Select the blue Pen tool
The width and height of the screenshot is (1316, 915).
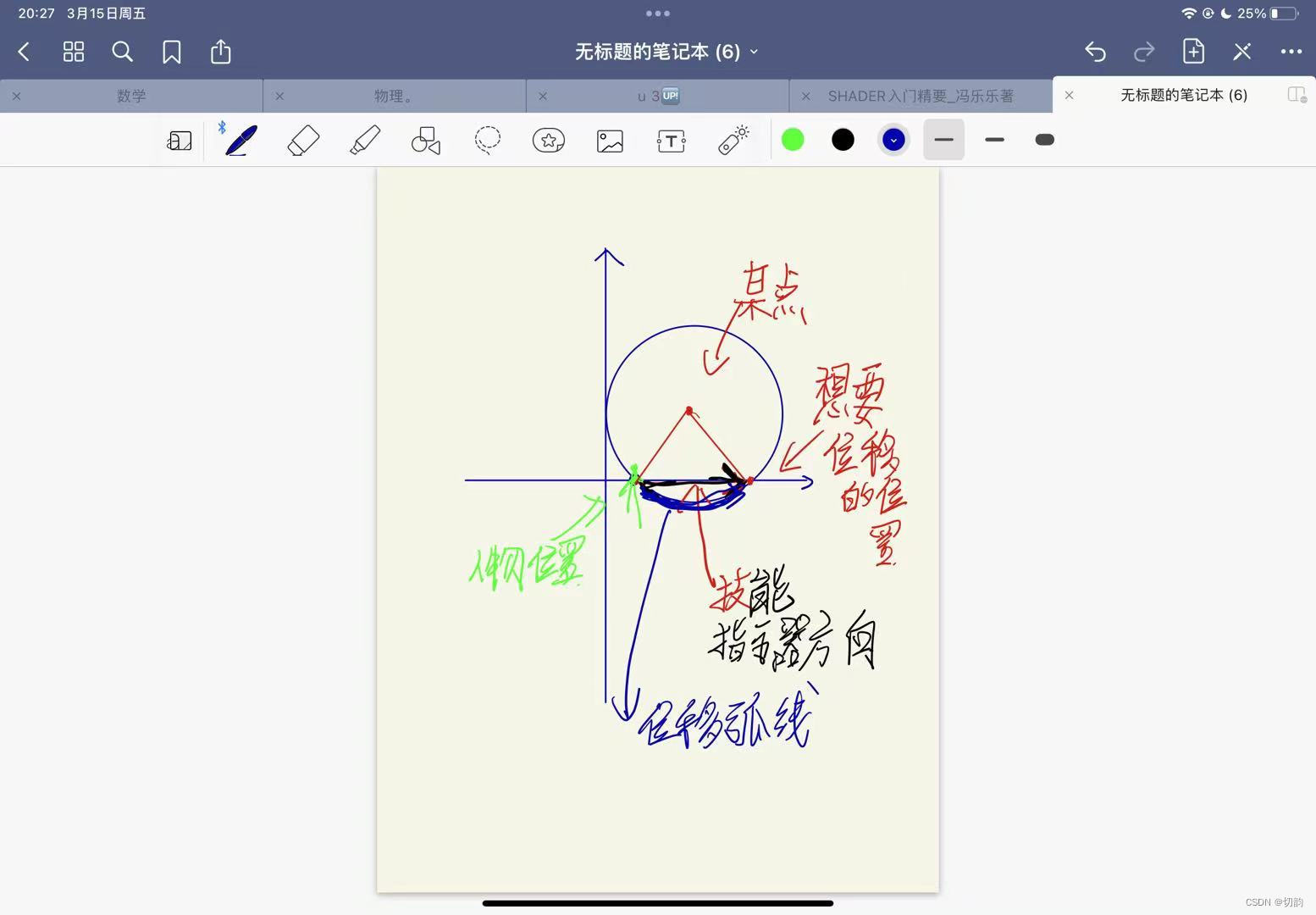click(x=241, y=140)
